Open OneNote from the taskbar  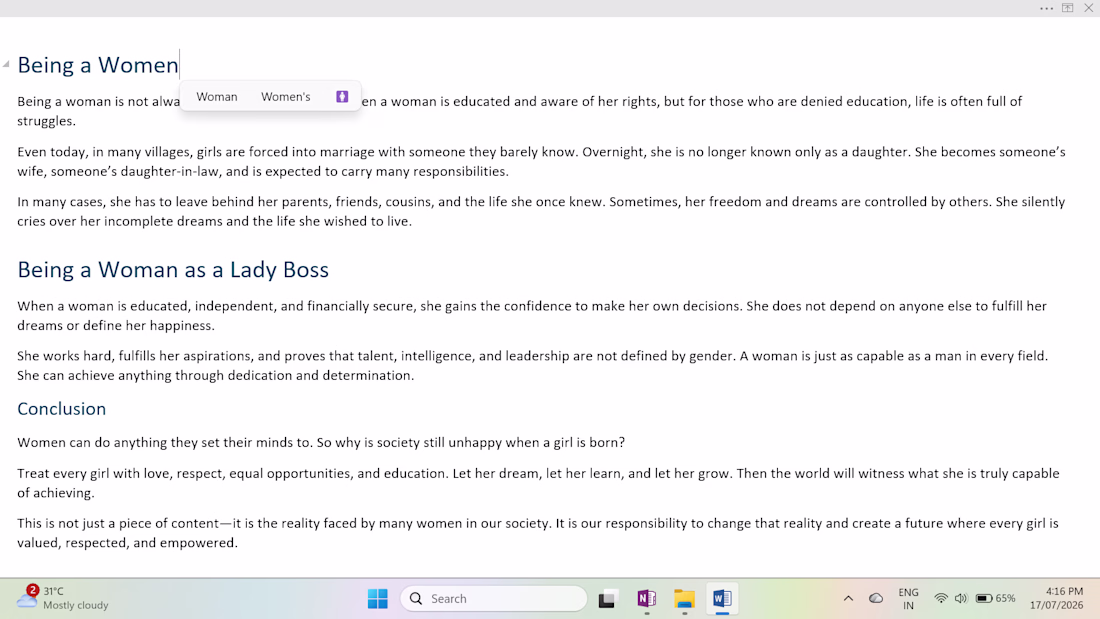646,599
